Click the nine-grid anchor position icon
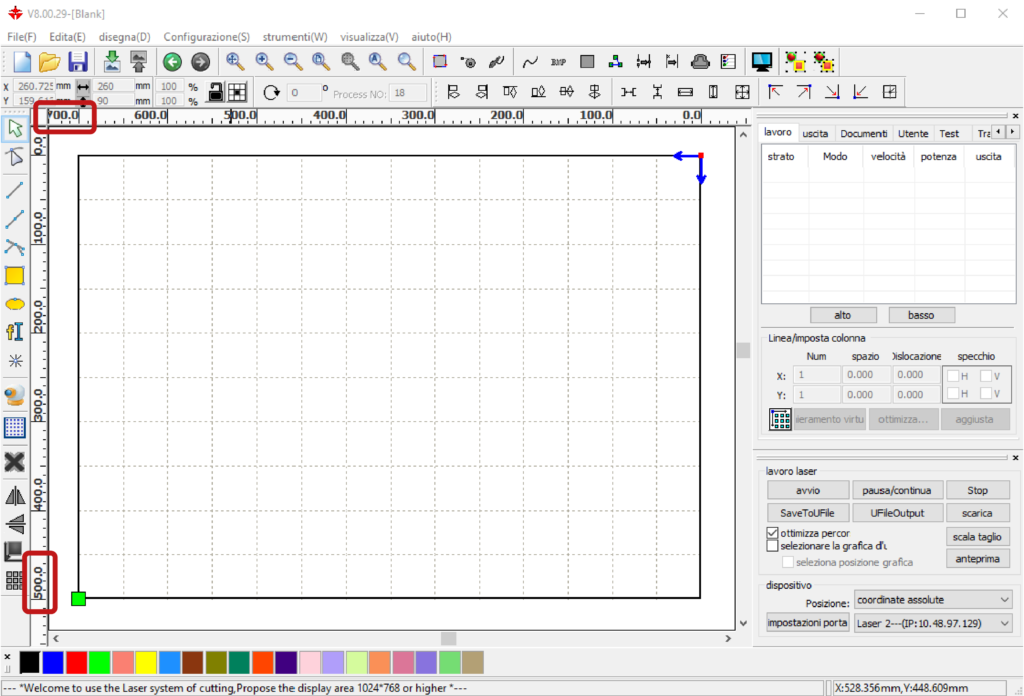Viewport: 1024px width, 696px height. click(237, 92)
